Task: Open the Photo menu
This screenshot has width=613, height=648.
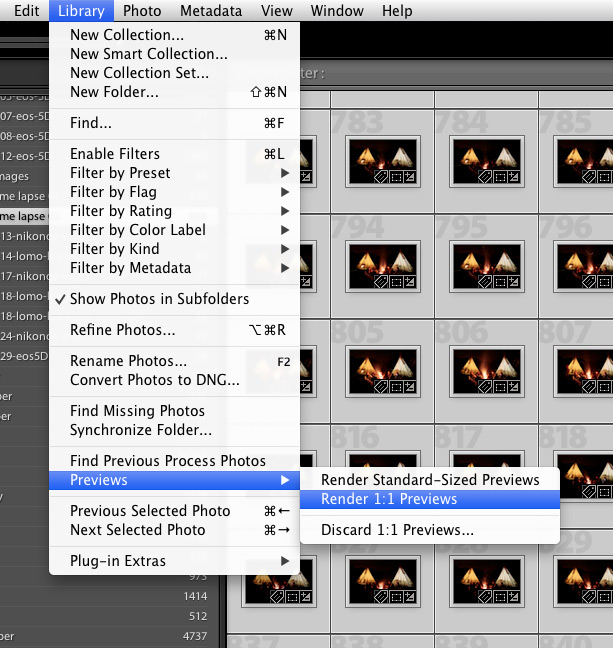Action: point(142,11)
